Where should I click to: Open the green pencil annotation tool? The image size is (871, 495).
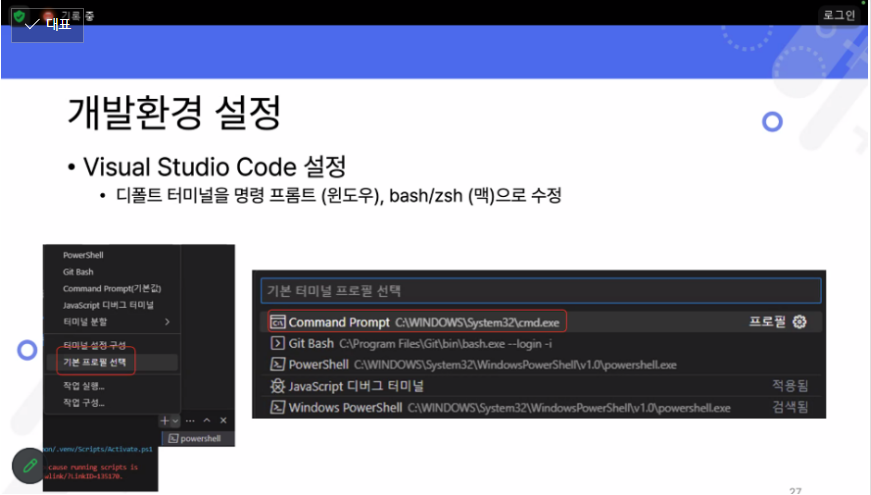point(29,466)
